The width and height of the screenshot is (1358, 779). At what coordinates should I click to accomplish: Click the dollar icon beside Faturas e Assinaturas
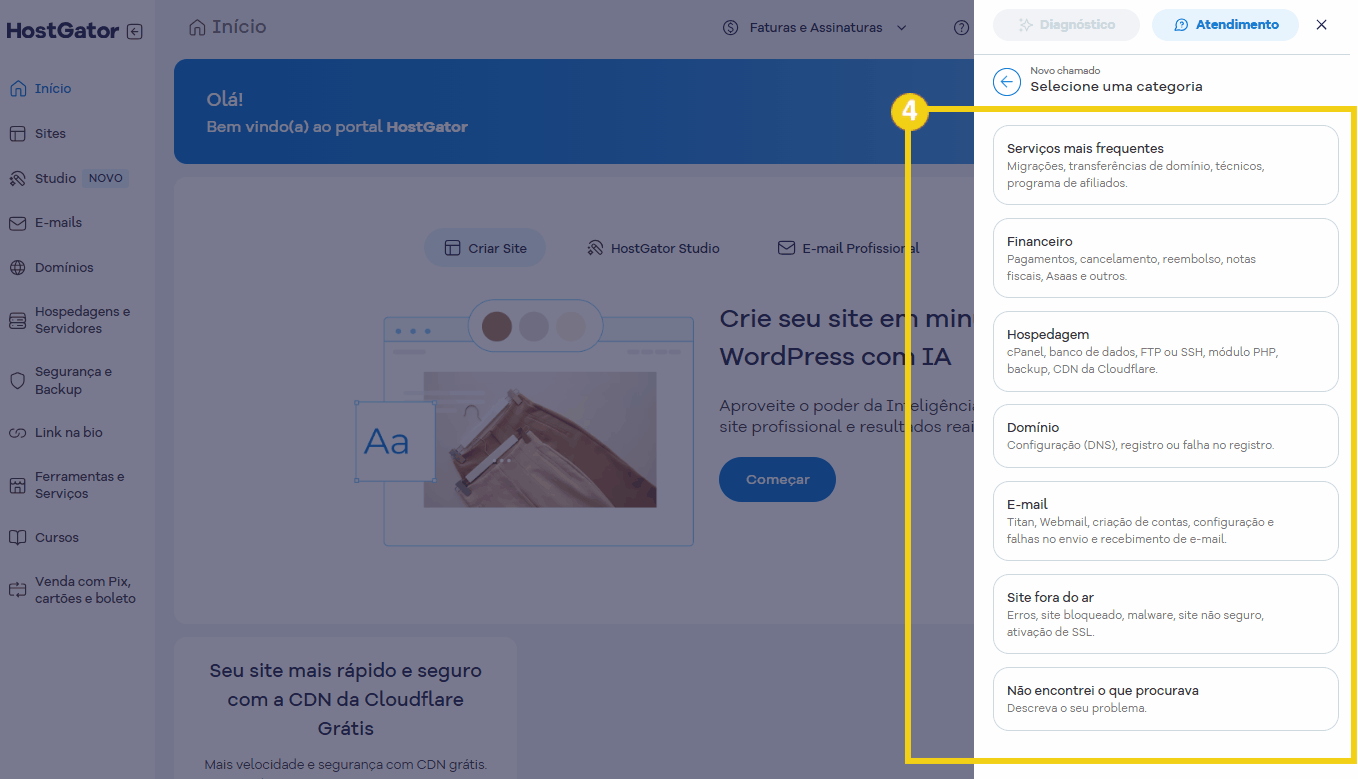[731, 28]
